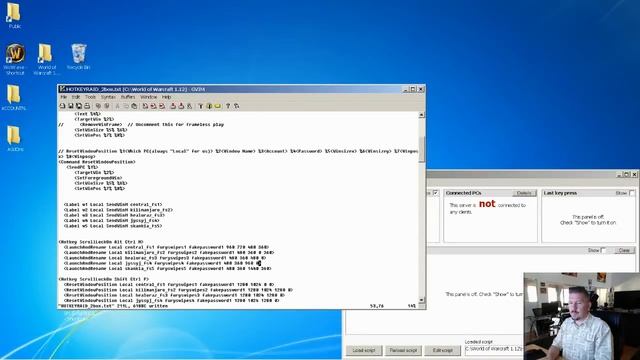
Task: Click the Find Next icon in GVIM toolbar
Action: point(153,106)
